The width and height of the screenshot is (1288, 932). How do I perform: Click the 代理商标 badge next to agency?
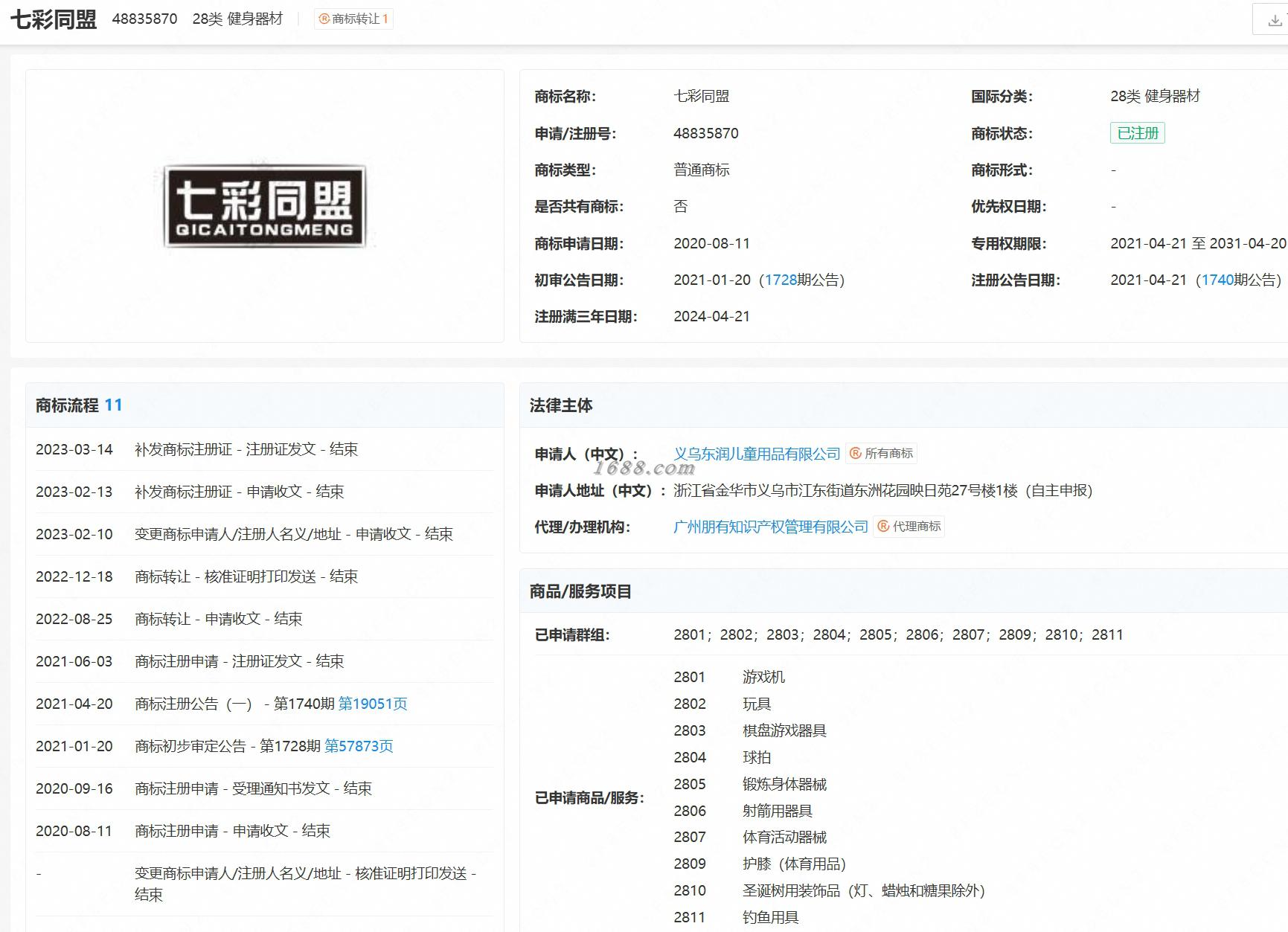(909, 527)
